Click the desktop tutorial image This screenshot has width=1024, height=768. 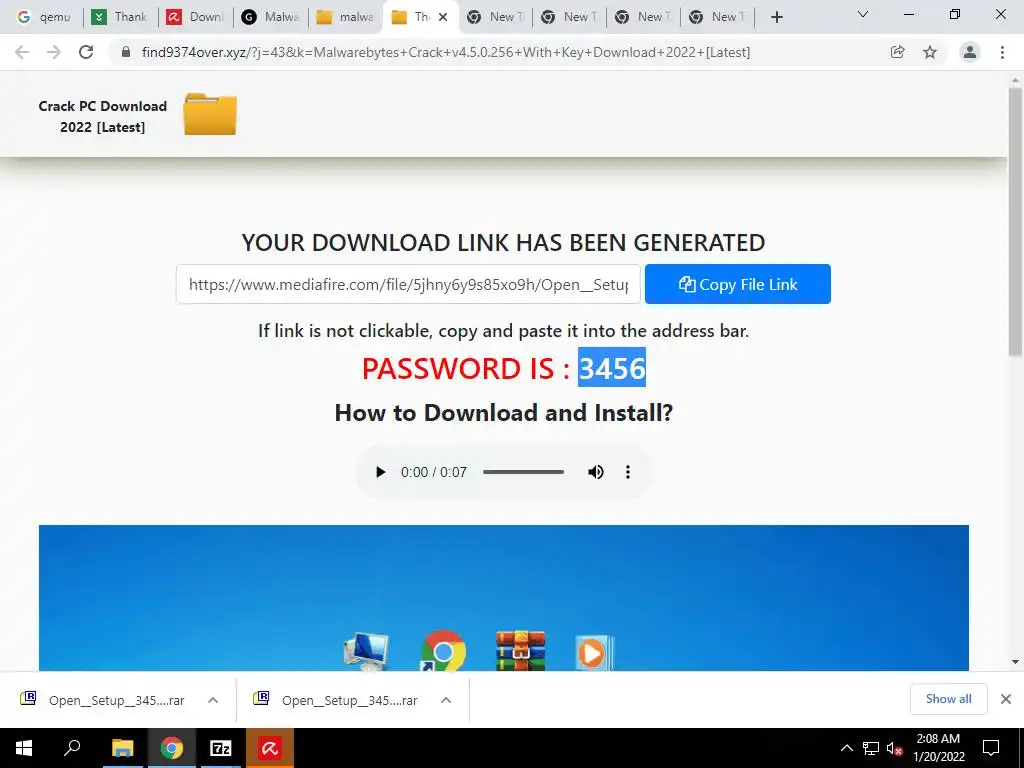[504, 598]
